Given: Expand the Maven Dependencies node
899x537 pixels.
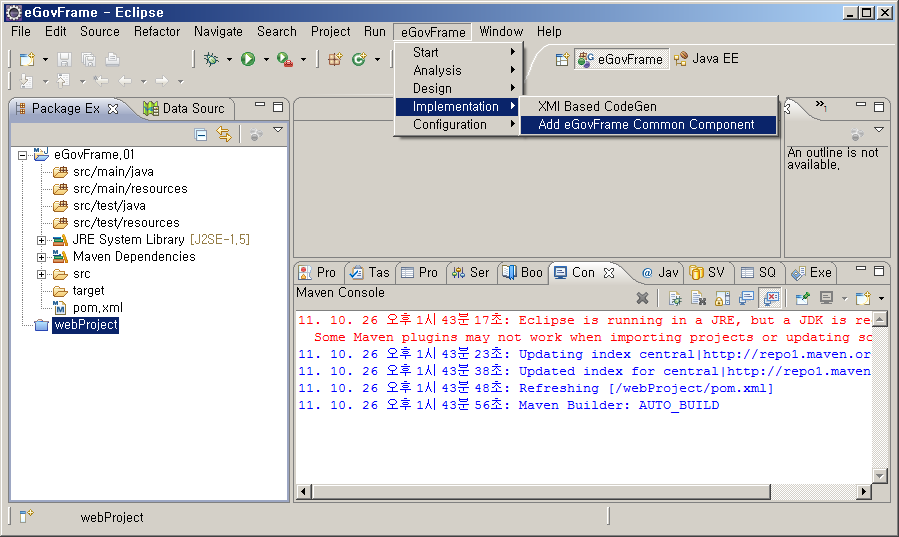Looking at the screenshot, I should [x=42, y=257].
